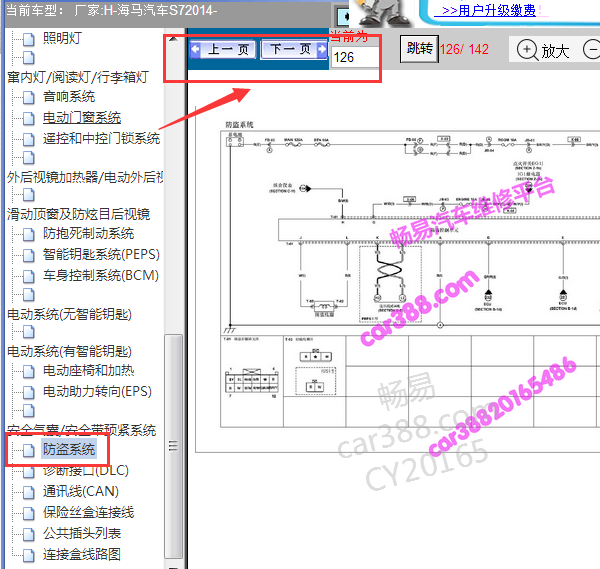Open 室内灯/阅读灯/行李箱灯 entry

78,77
